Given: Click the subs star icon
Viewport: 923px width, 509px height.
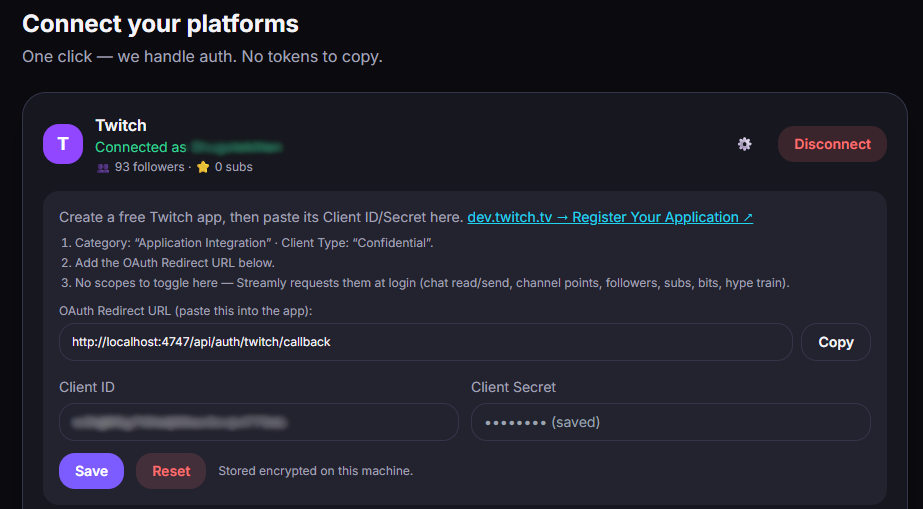Looking at the screenshot, I should pos(203,167).
